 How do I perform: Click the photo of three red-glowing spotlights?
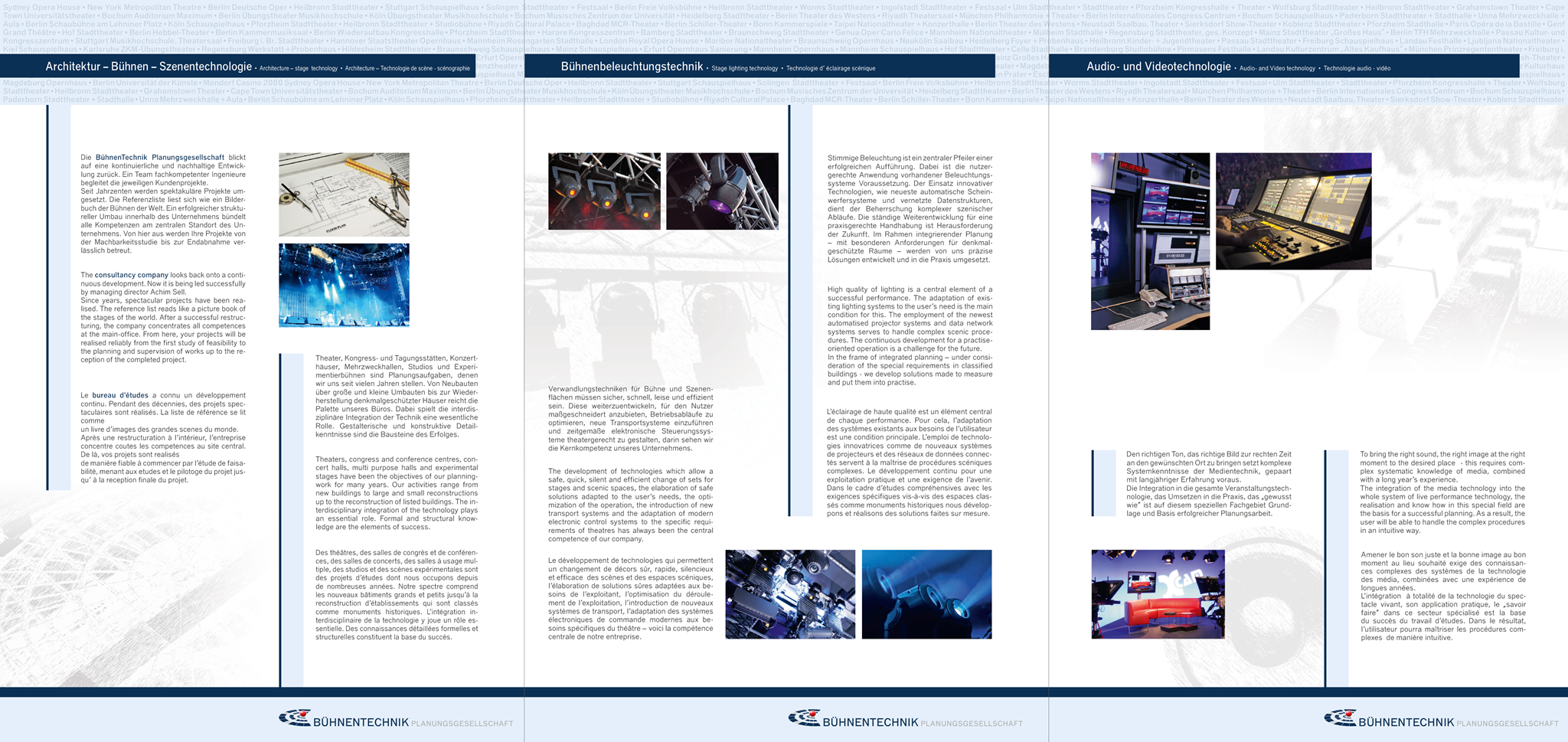click(604, 191)
